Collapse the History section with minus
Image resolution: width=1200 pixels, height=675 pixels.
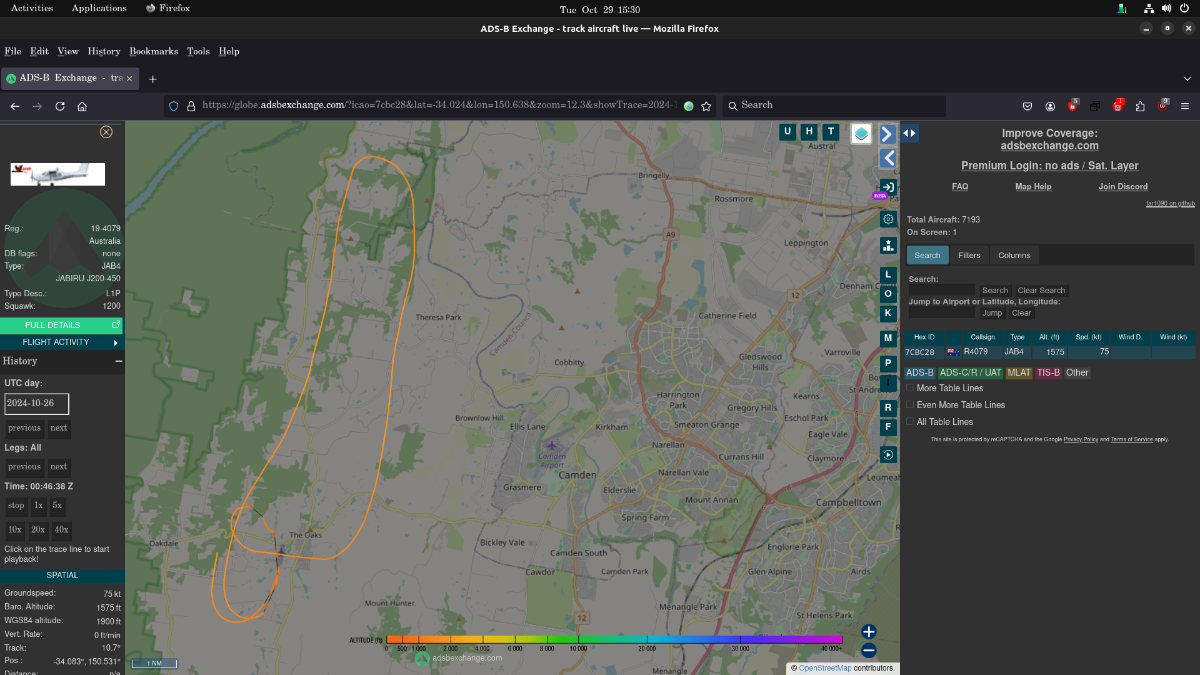pos(118,361)
